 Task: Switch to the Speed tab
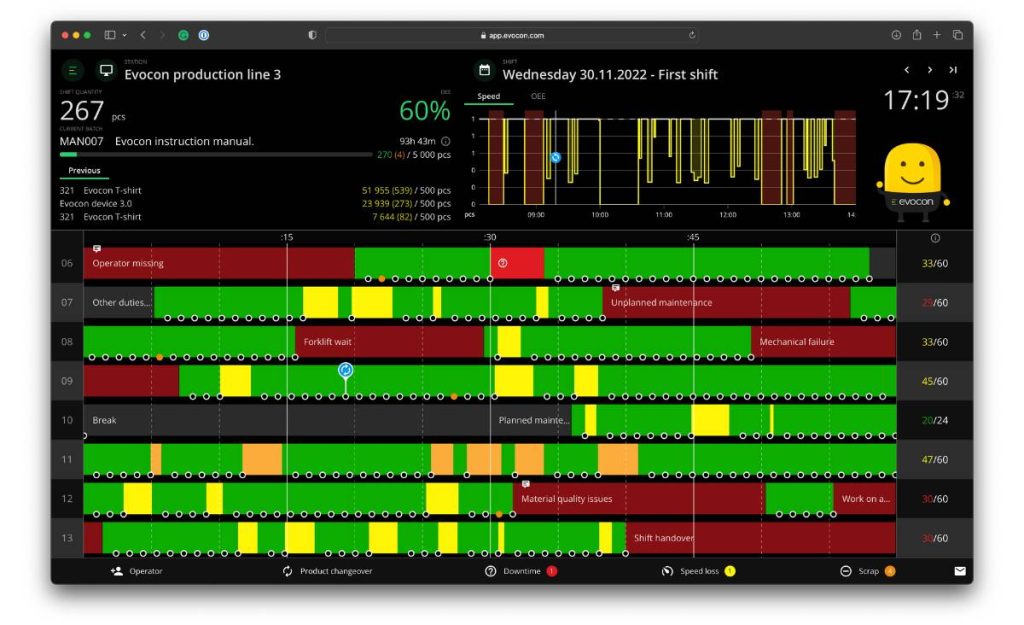[x=488, y=96]
